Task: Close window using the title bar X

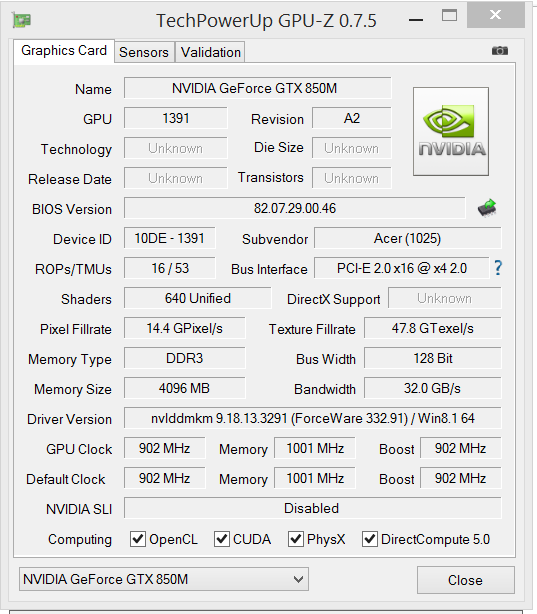Action: pyautogui.click(x=495, y=15)
